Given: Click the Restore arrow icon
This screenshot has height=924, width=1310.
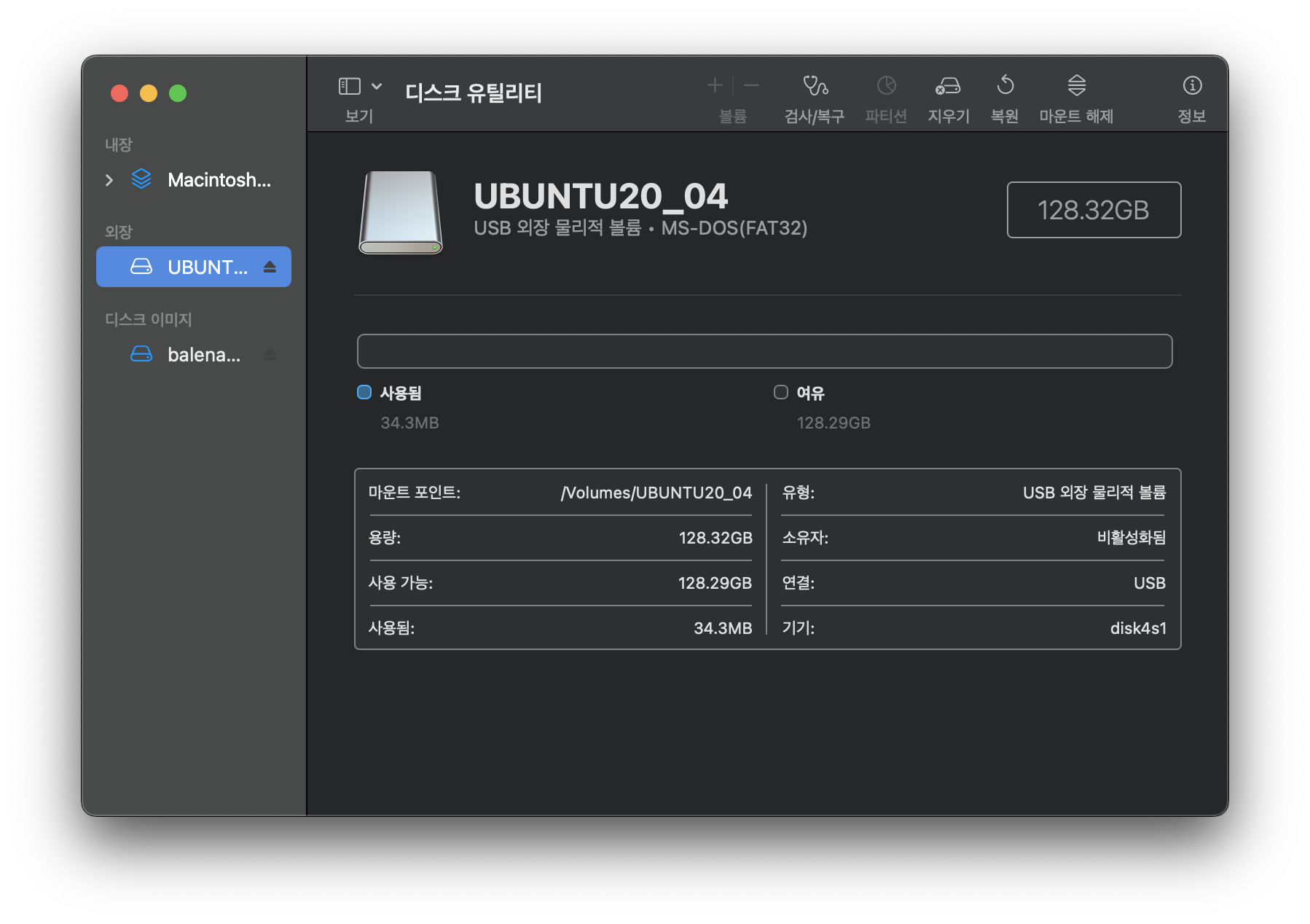Looking at the screenshot, I should tap(1005, 85).
